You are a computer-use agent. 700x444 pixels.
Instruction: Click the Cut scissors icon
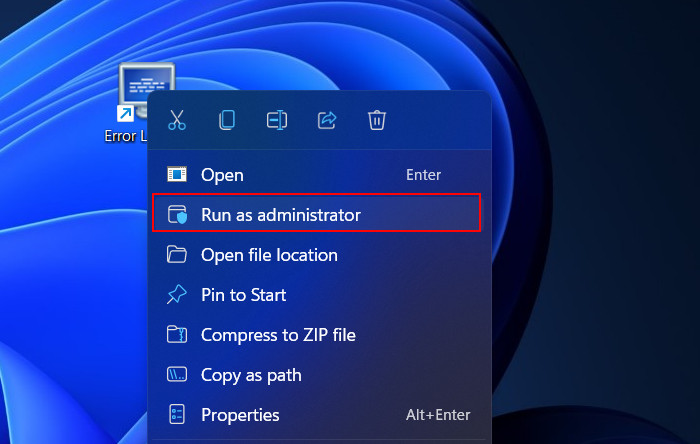[x=177, y=120]
